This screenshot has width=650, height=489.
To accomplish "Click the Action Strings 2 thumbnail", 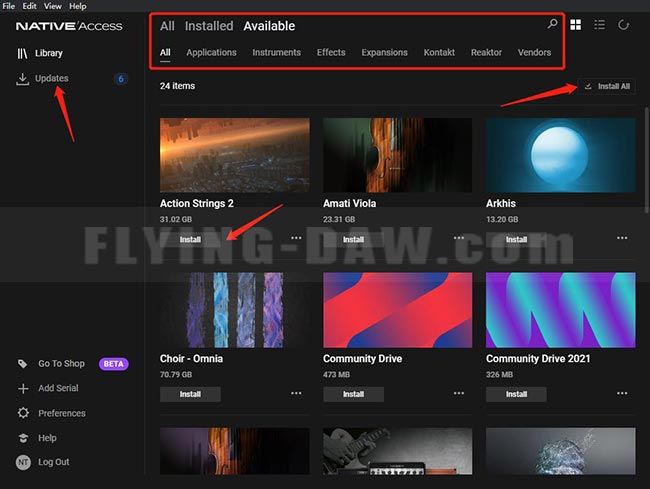I will (x=235, y=155).
